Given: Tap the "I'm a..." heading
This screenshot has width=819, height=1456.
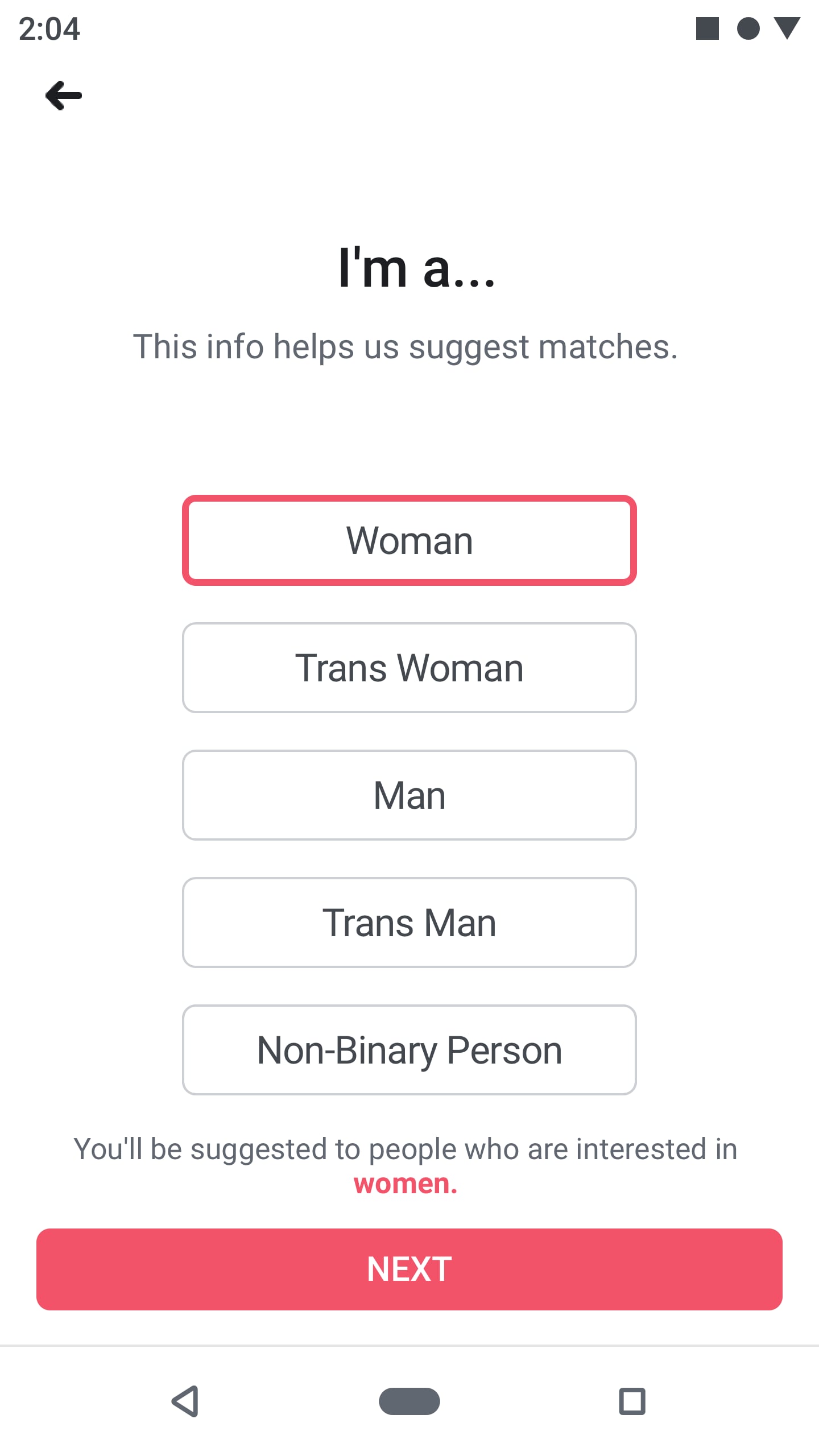Looking at the screenshot, I should tap(417, 267).
